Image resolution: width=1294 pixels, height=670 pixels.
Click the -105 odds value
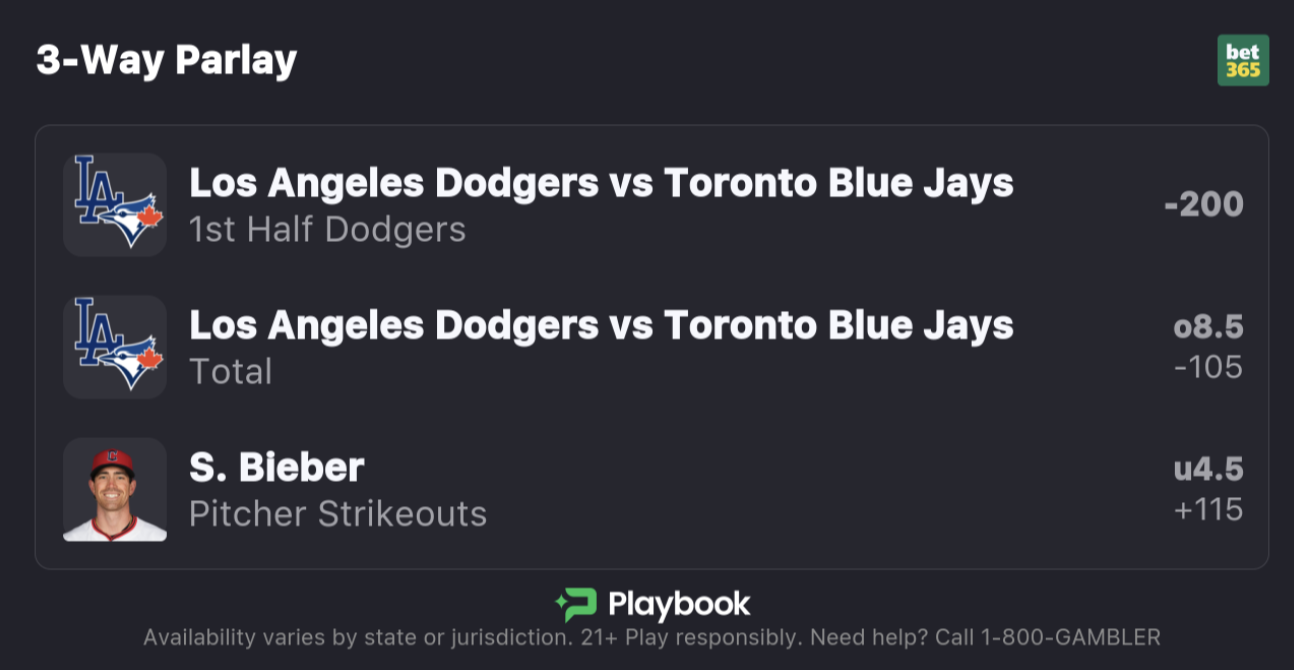(1208, 367)
